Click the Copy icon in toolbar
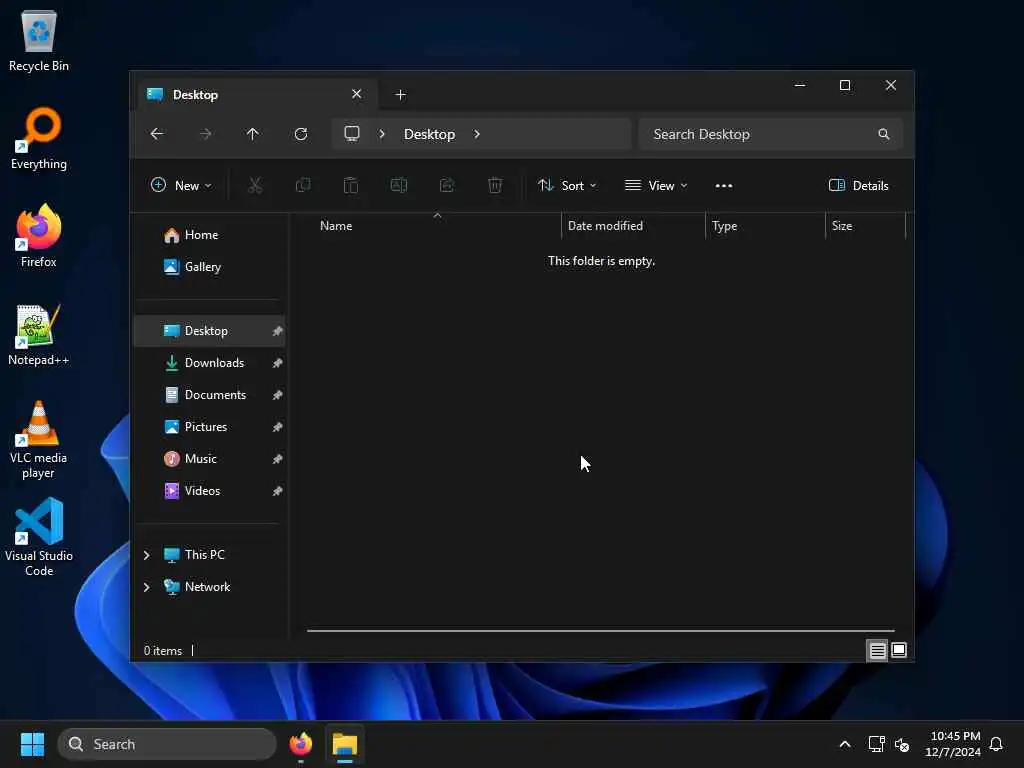Screen dimensions: 1024x768 (x=303, y=185)
